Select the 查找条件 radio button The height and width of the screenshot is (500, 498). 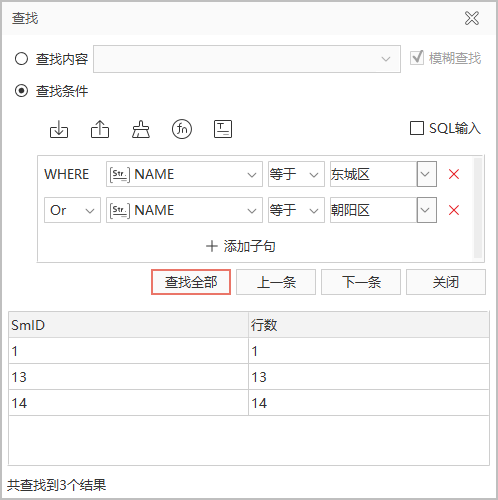click(x=21, y=91)
